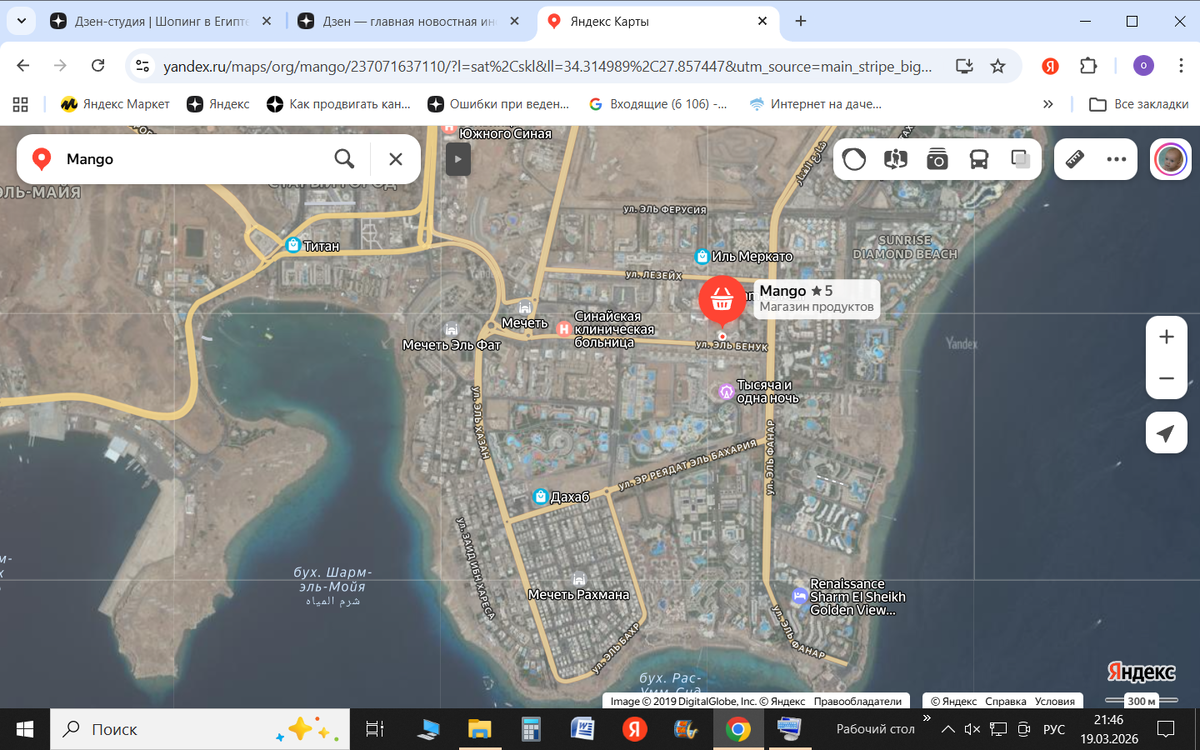Open Chrome extensions puzzle icon
This screenshot has height=750, width=1200.
point(1088,66)
